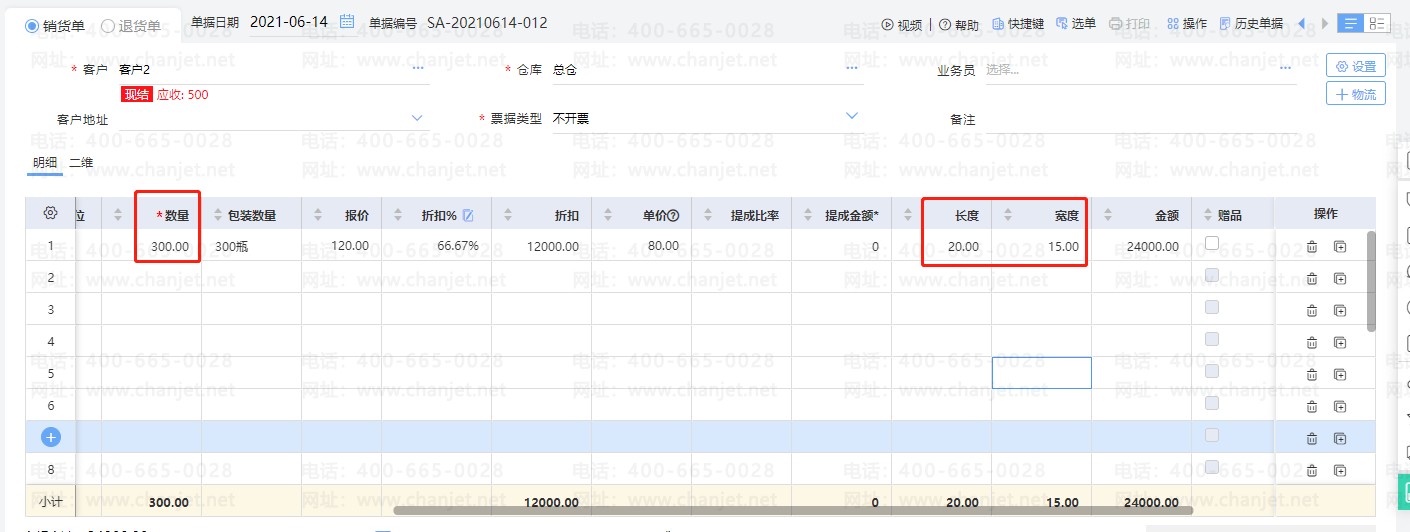1410x532 pixels.
Task: Sort by the 数量 column arrows
Action: click(119, 215)
